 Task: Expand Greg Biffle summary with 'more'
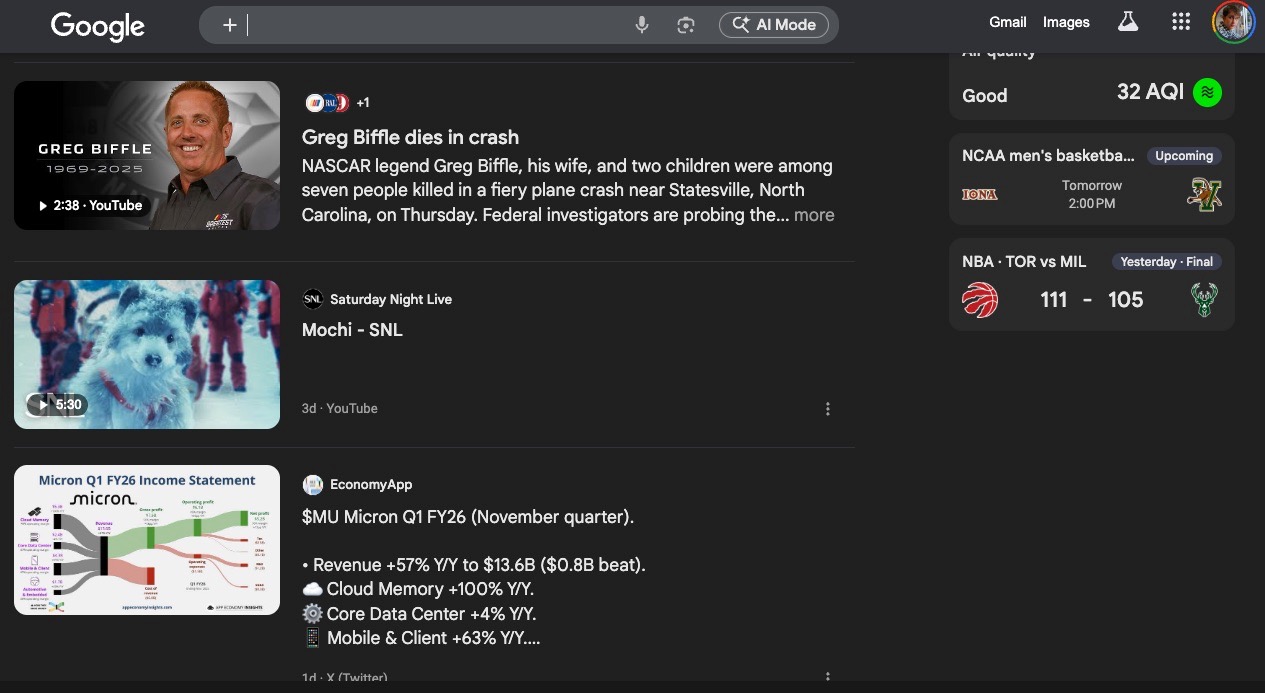tap(814, 215)
